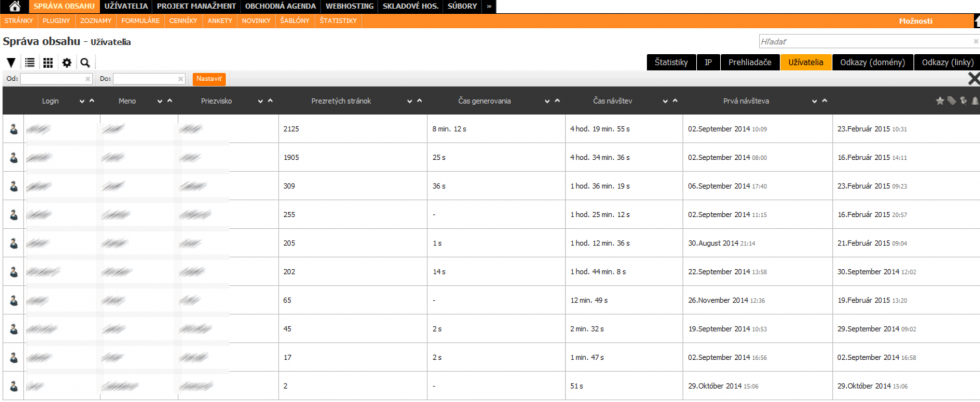Click the star icon in table header
The image size is (980, 402).
[x=939, y=101]
